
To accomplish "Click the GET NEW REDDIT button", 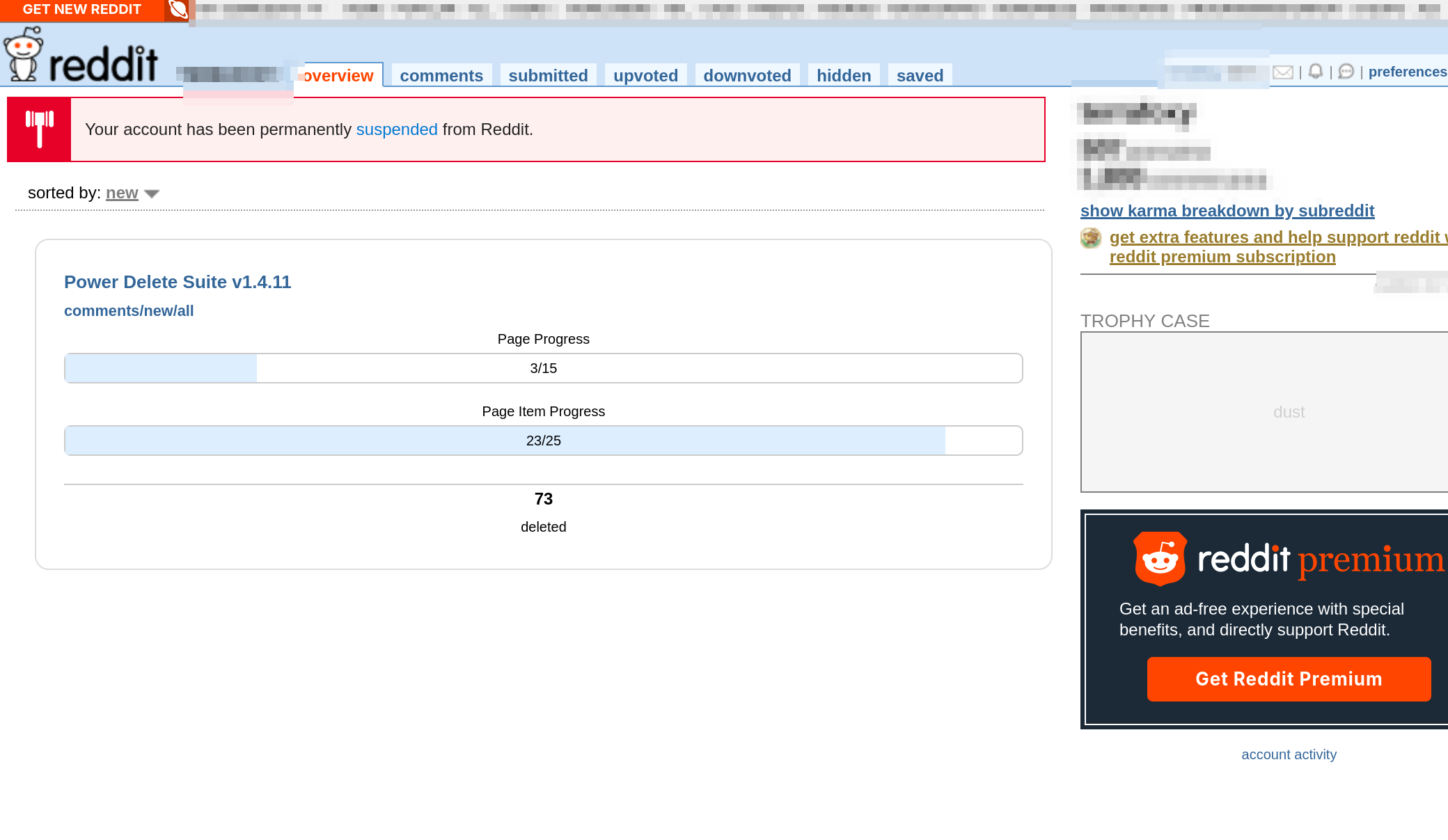I will (82, 10).
